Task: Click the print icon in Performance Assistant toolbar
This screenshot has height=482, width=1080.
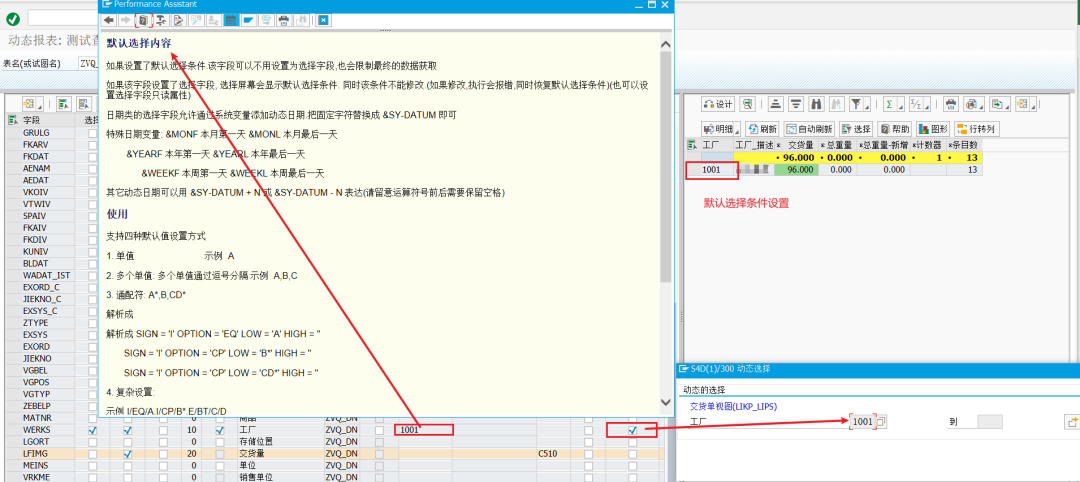Action: (x=283, y=20)
